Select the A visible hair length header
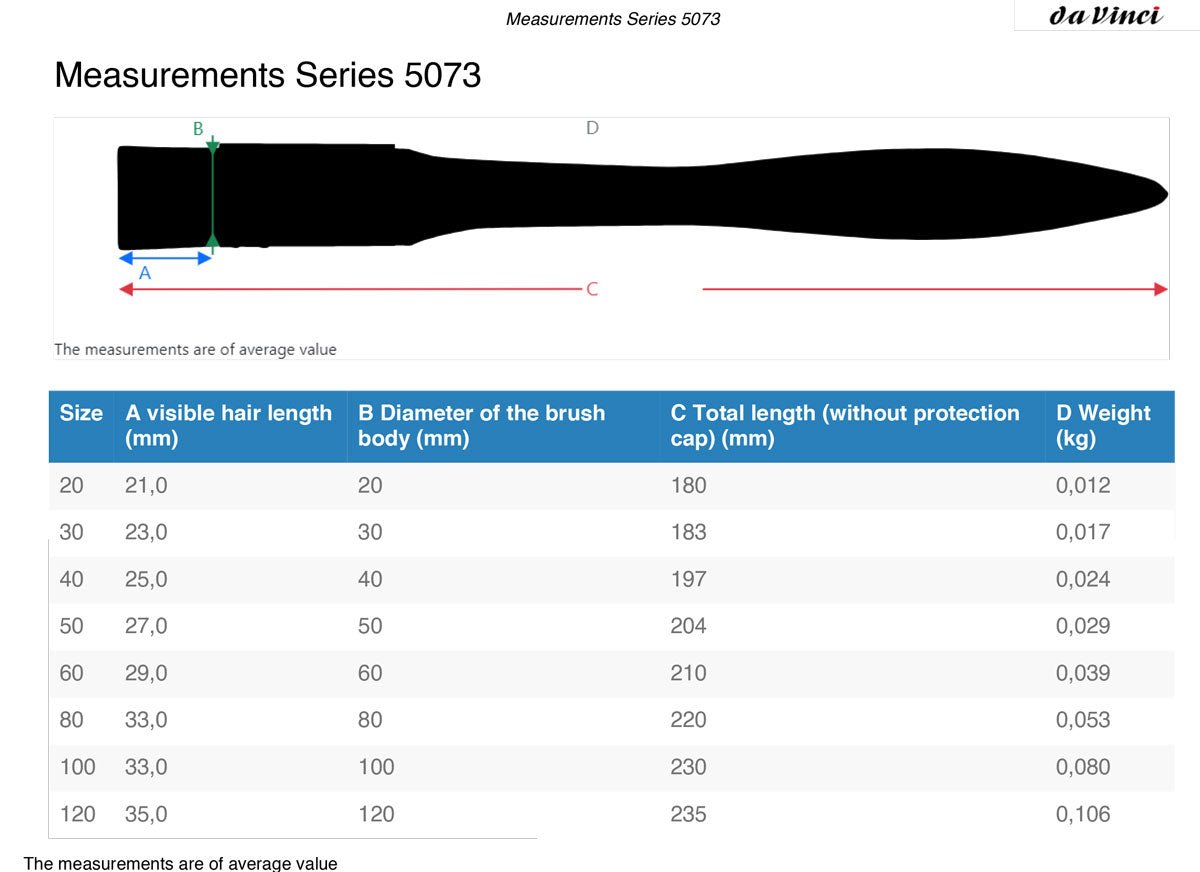Viewport: 1200px width, 872px height. tap(229, 426)
